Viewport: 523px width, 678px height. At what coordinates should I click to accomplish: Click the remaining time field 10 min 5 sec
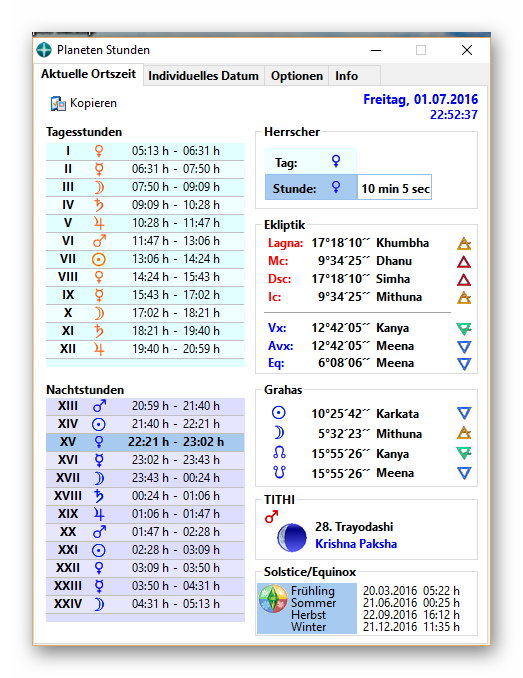pyautogui.click(x=394, y=187)
